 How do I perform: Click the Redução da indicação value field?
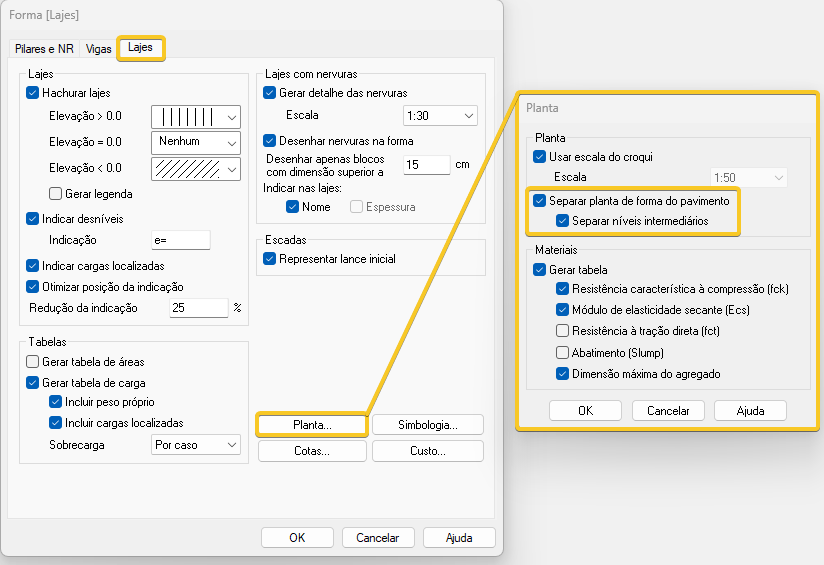pos(198,308)
